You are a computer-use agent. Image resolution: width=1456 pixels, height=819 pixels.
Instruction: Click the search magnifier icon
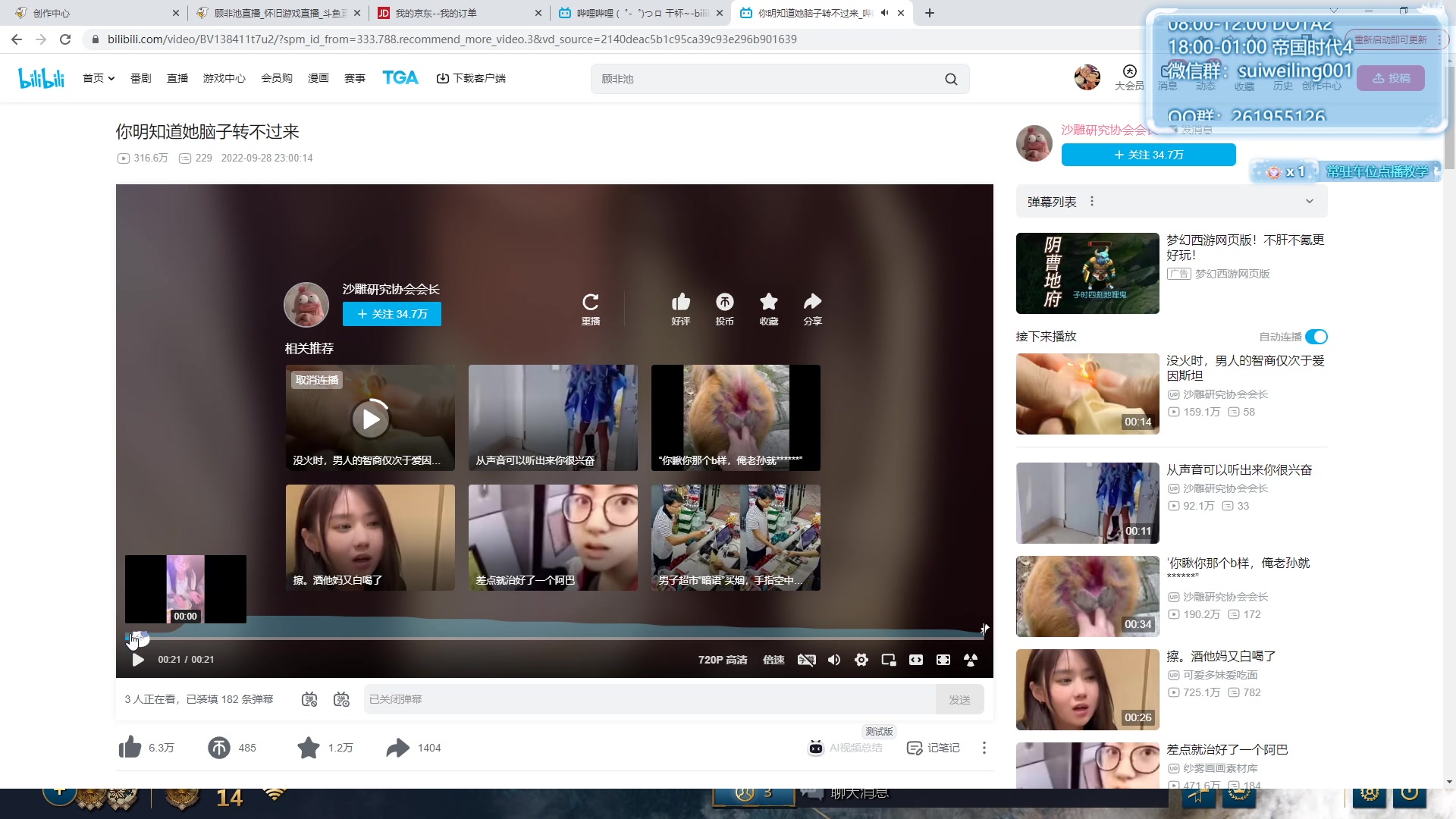(951, 79)
